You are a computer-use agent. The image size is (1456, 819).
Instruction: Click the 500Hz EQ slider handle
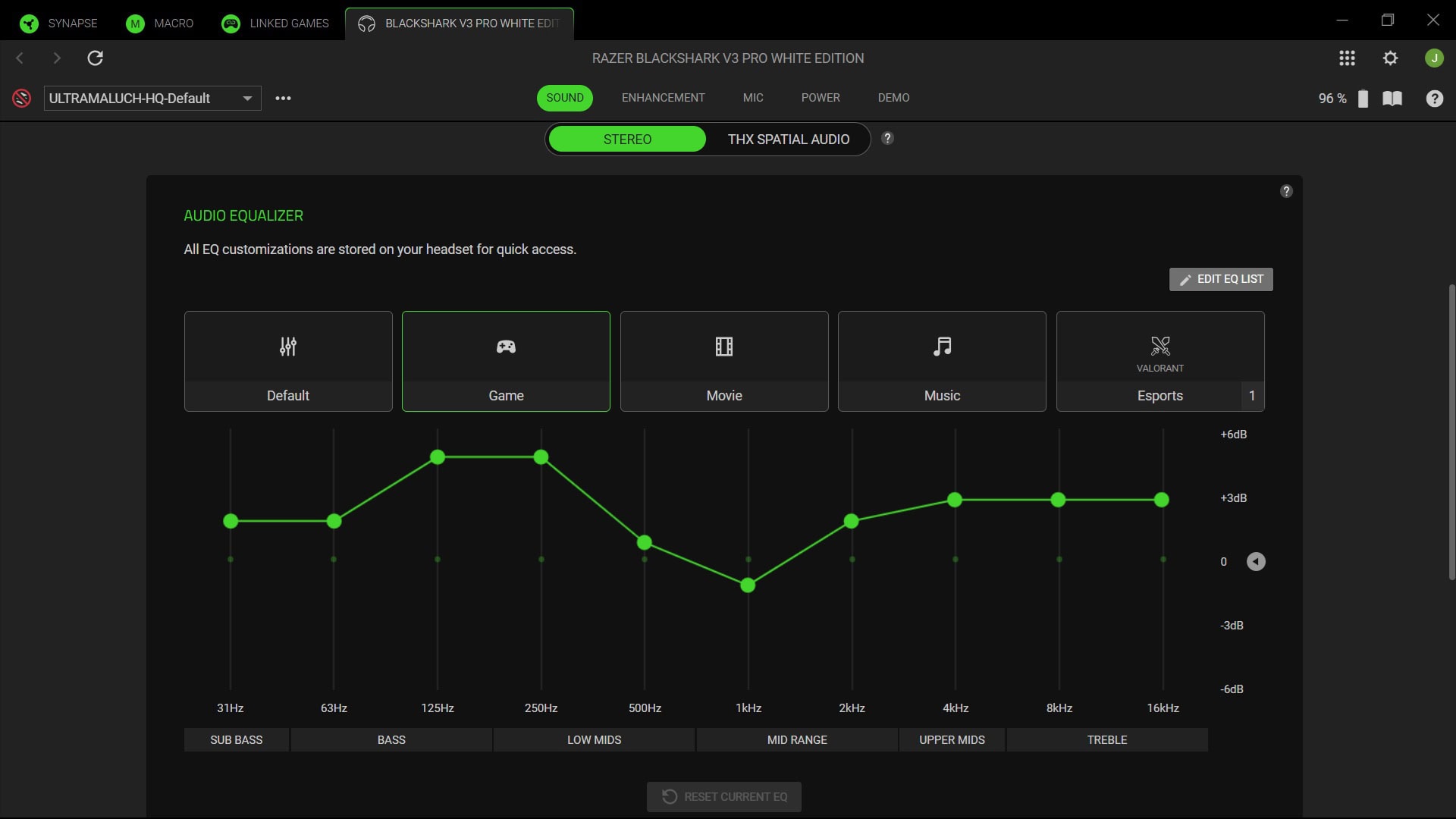645,542
